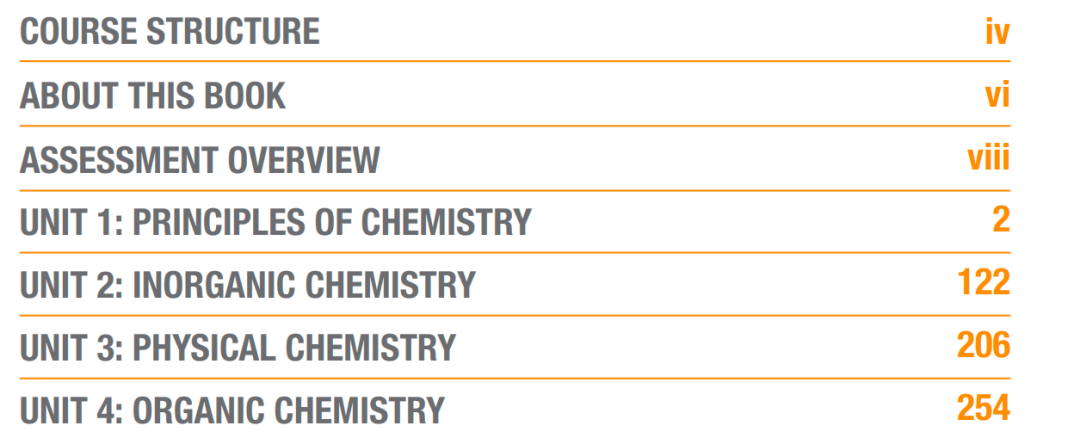Image resolution: width=1080 pixels, height=438 pixels.
Task: Select page number 122
Action: click(x=984, y=282)
